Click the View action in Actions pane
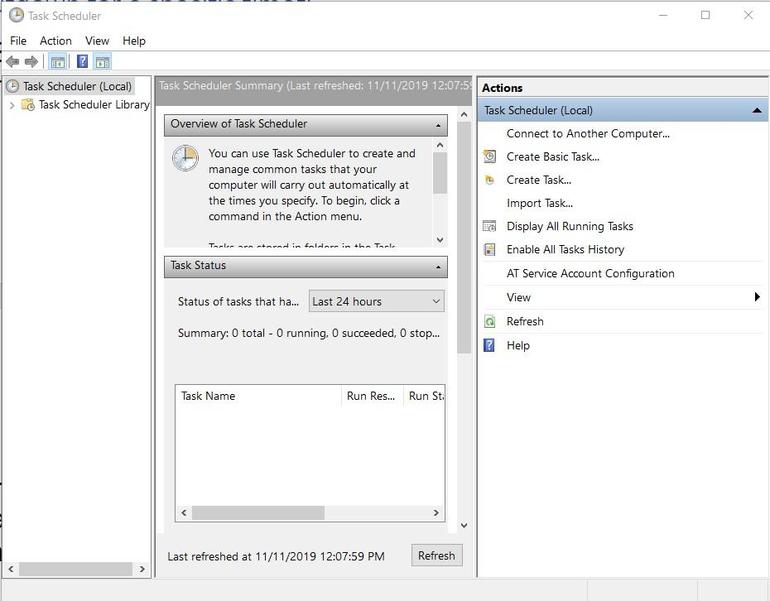Viewport: 770px width, 601px height. 519,297
